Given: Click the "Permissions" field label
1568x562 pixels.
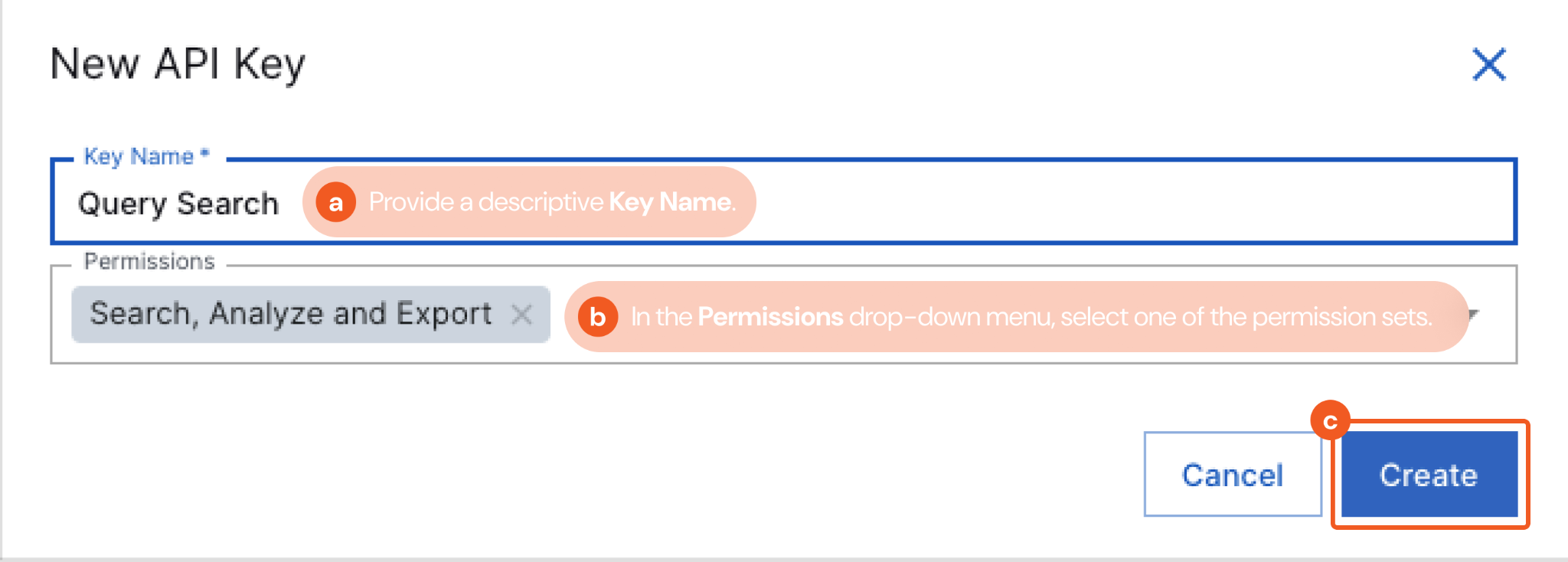Looking at the screenshot, I should 149,262.
